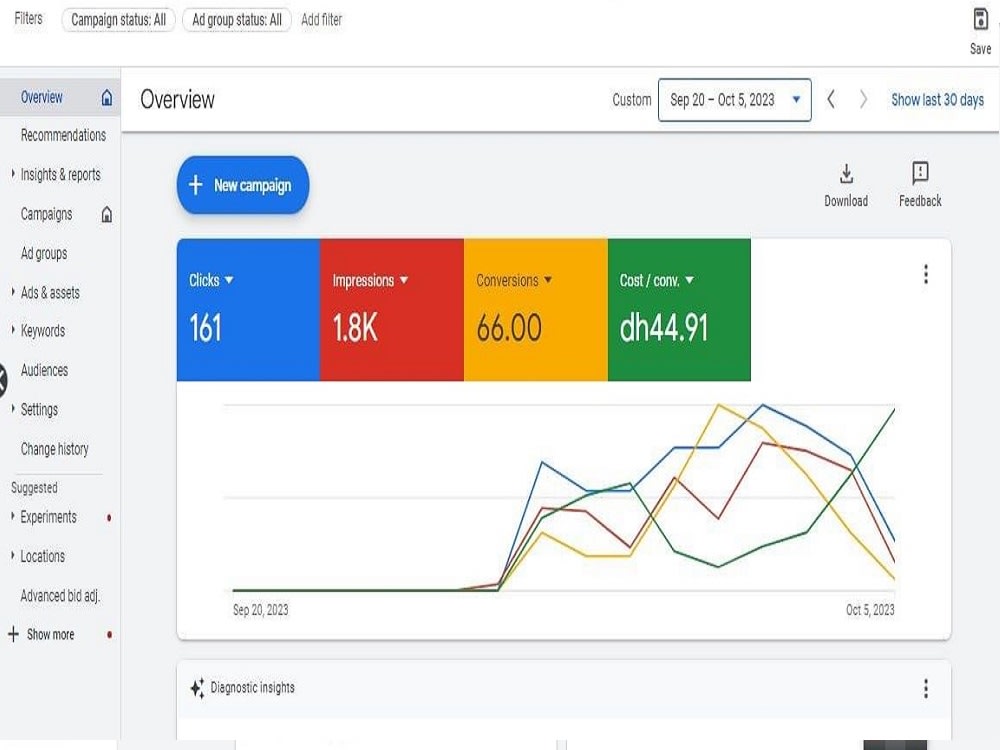The width and height of the screenshot is (1000, 750).
Task: Click the home icon beside Campaigns
Action: [107, 214]
